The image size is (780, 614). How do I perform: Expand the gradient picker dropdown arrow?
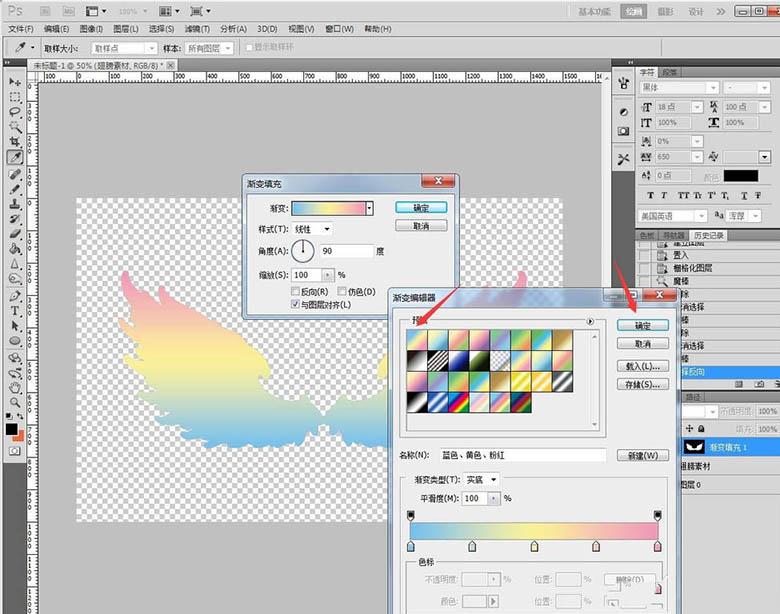tap(370, 208)
